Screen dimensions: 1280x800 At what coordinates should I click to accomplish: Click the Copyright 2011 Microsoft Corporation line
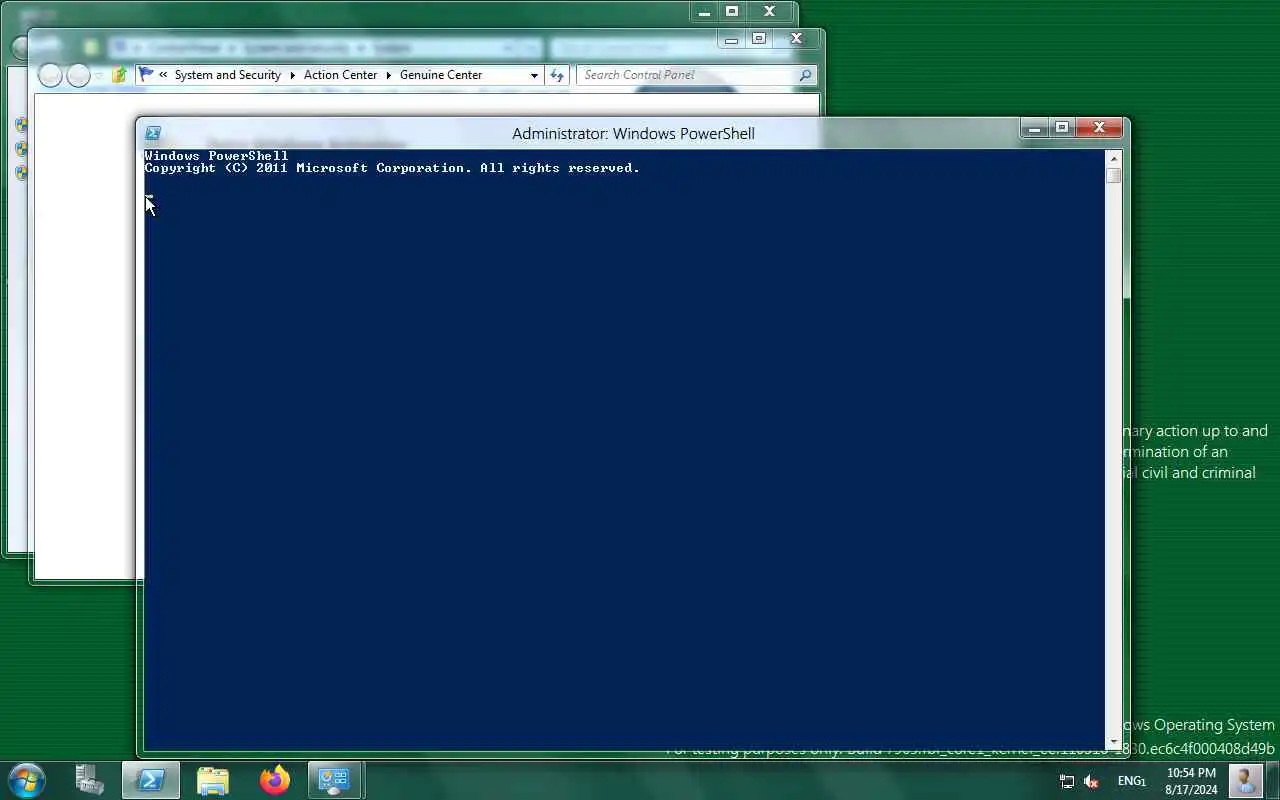pos(392,168)
